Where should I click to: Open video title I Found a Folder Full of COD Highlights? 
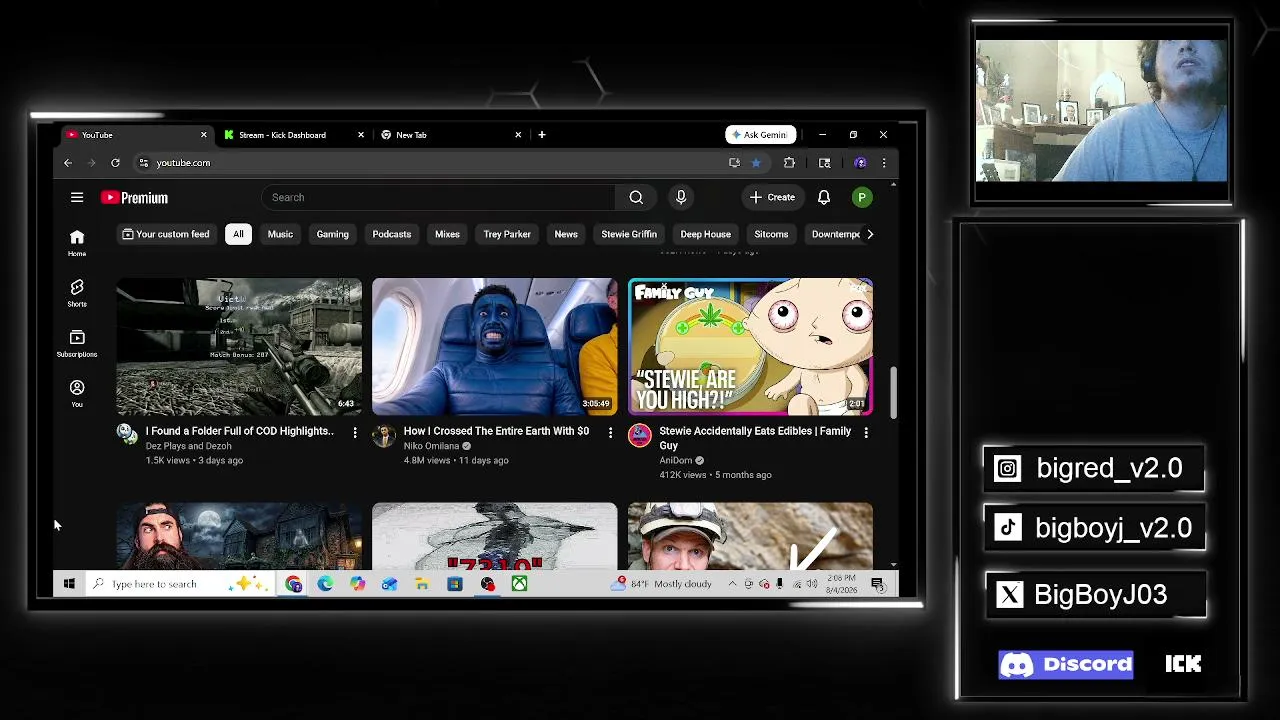240,431
